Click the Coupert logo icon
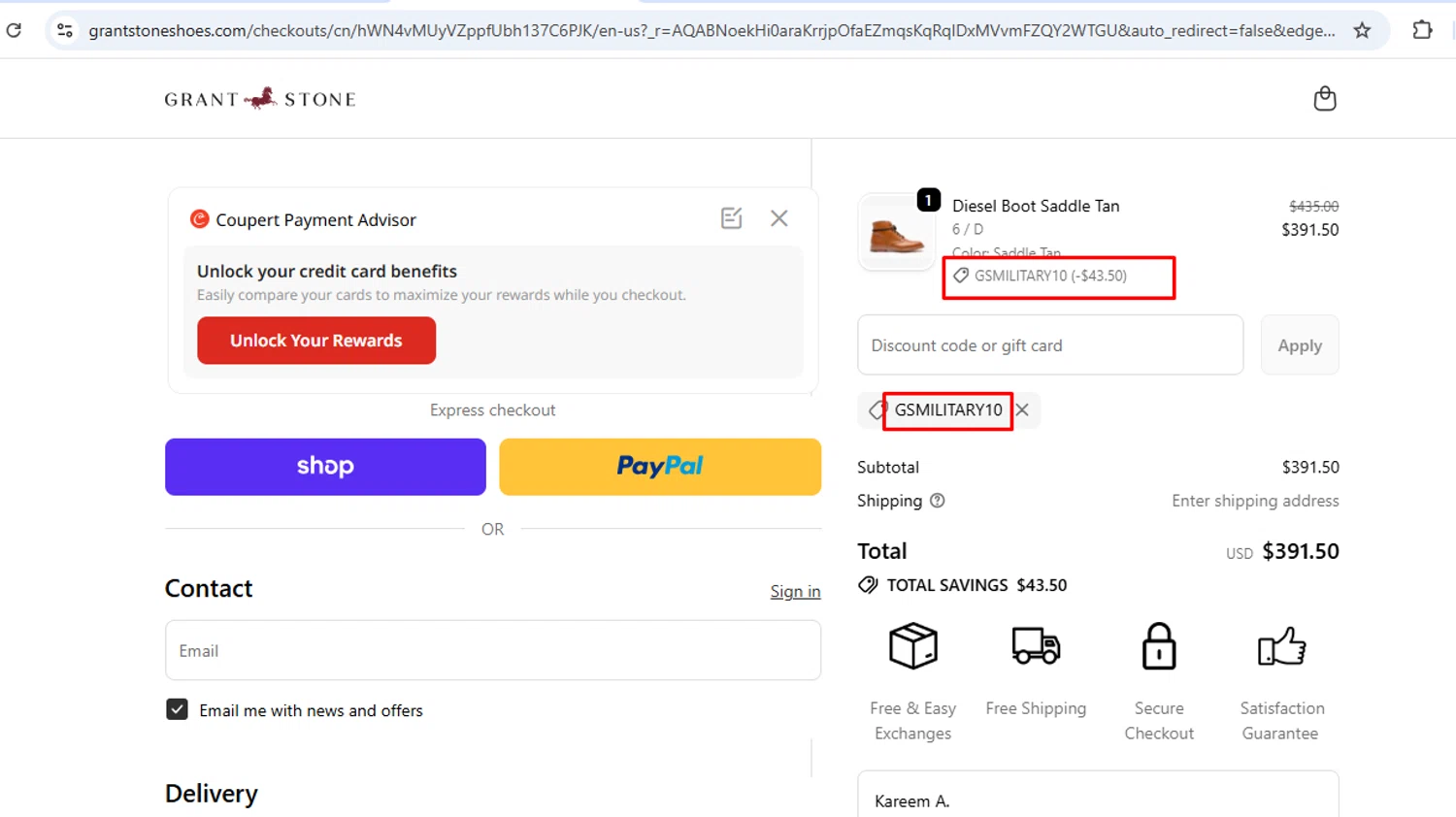 point(199,219)
